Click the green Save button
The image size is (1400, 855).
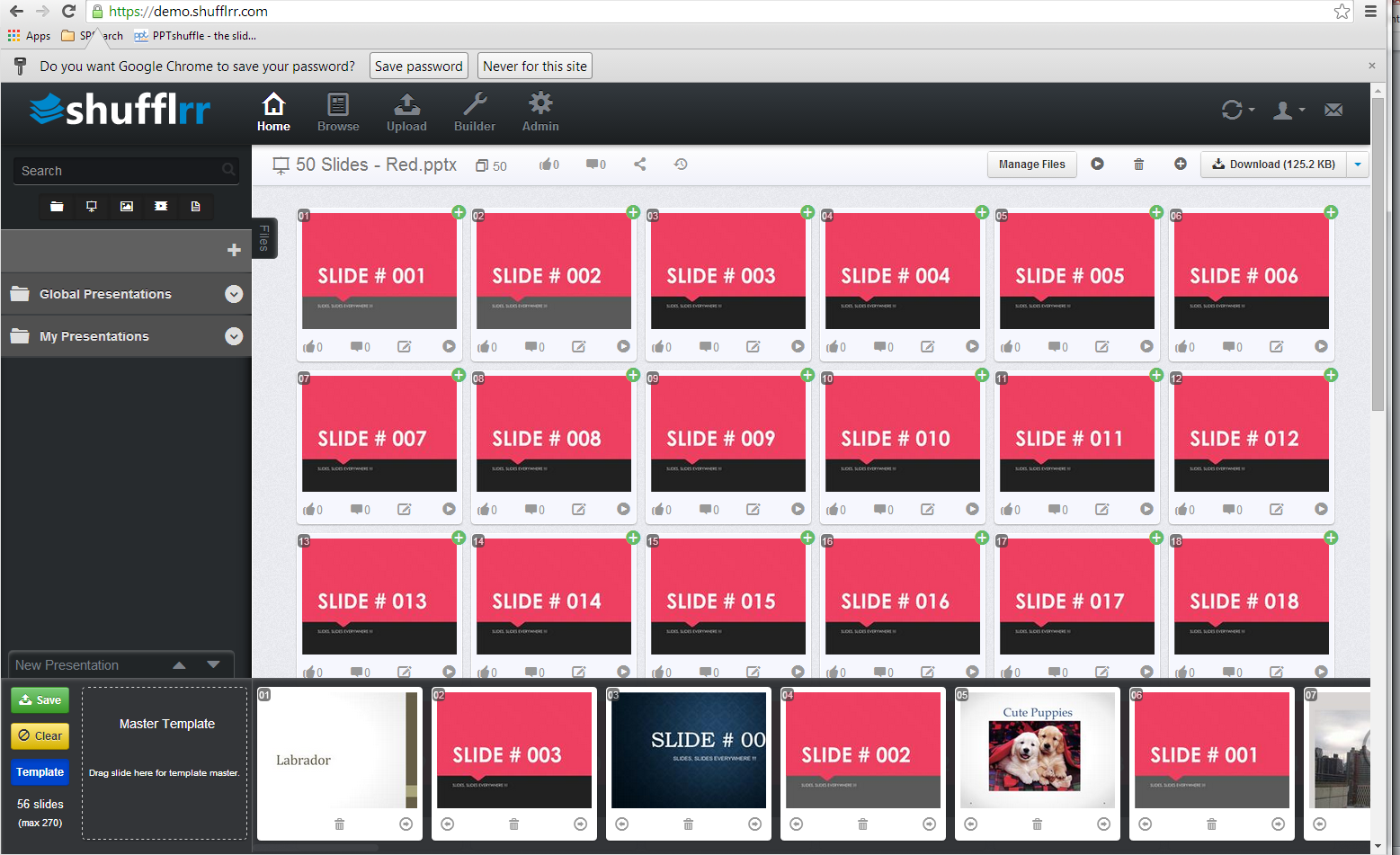[40, 700]
